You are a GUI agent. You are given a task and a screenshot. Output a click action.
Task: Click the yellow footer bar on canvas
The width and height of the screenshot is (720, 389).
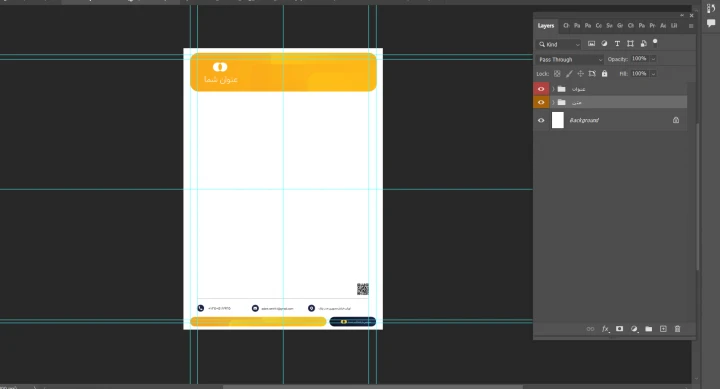click(258, 321)
